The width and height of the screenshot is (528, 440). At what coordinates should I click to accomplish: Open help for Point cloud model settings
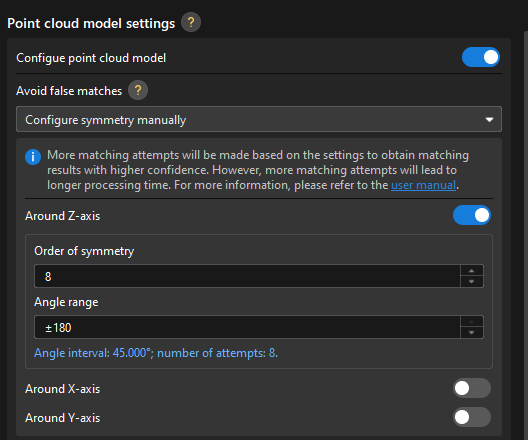pos(191,23)
